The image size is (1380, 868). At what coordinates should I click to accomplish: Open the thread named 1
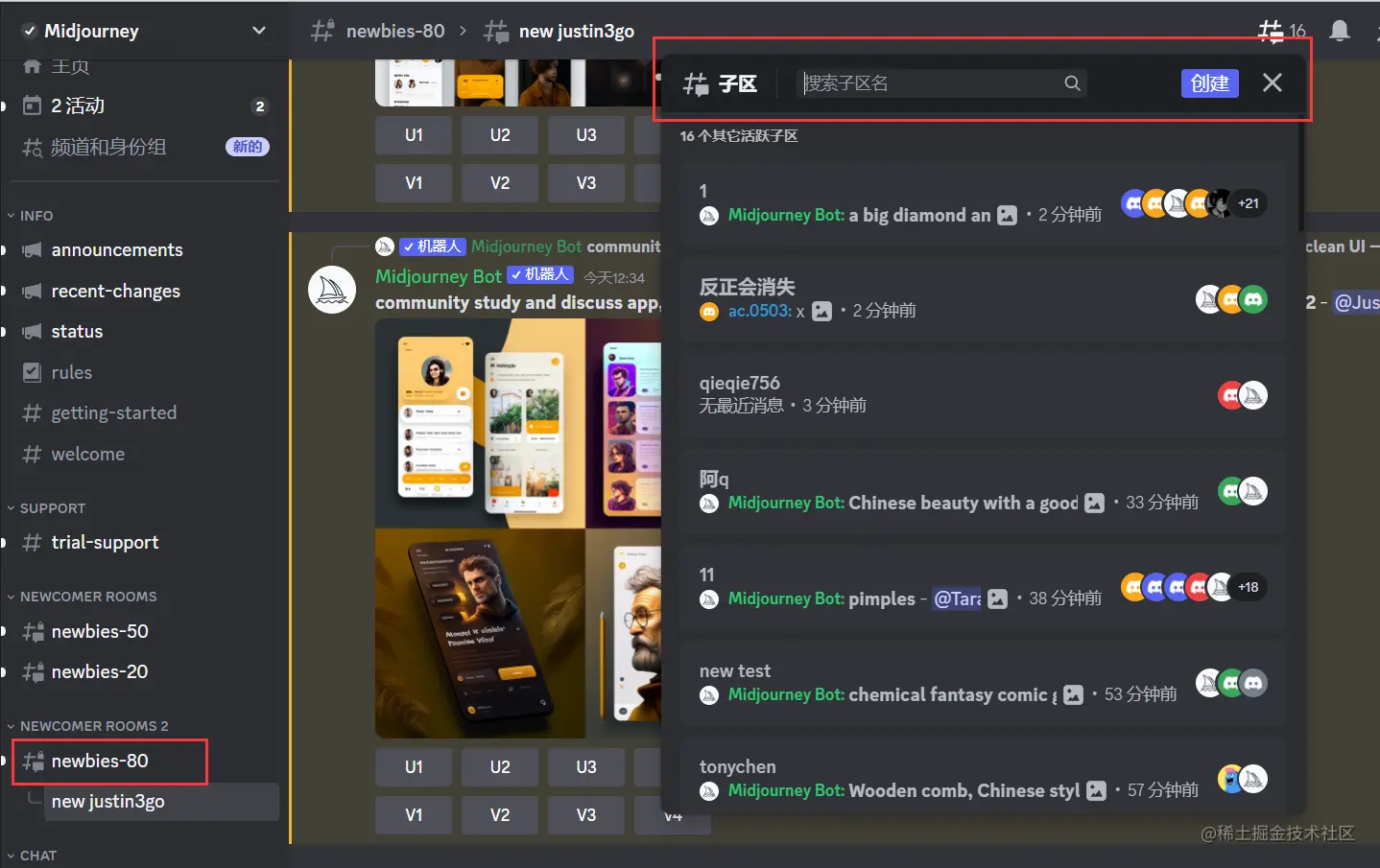[x=983, y=203]
